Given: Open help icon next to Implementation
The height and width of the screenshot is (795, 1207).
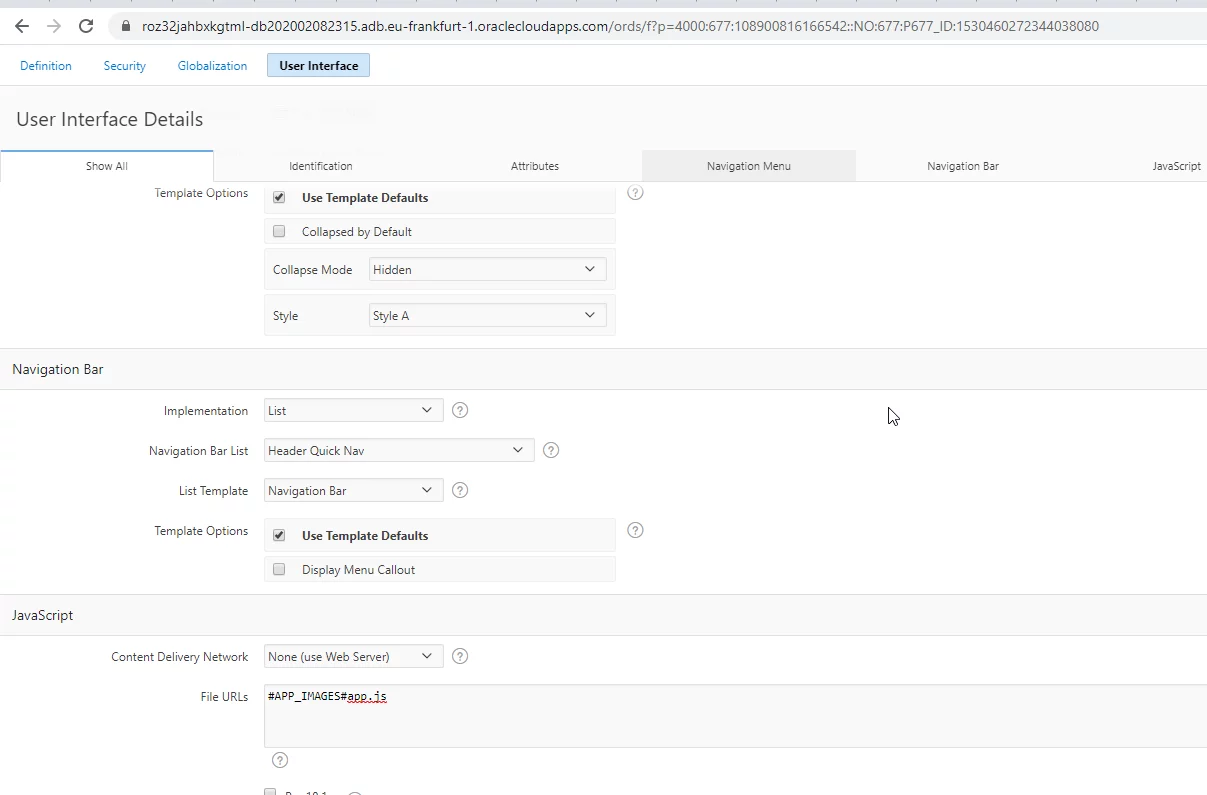Looking at the screenshot, I should (460, 410).
